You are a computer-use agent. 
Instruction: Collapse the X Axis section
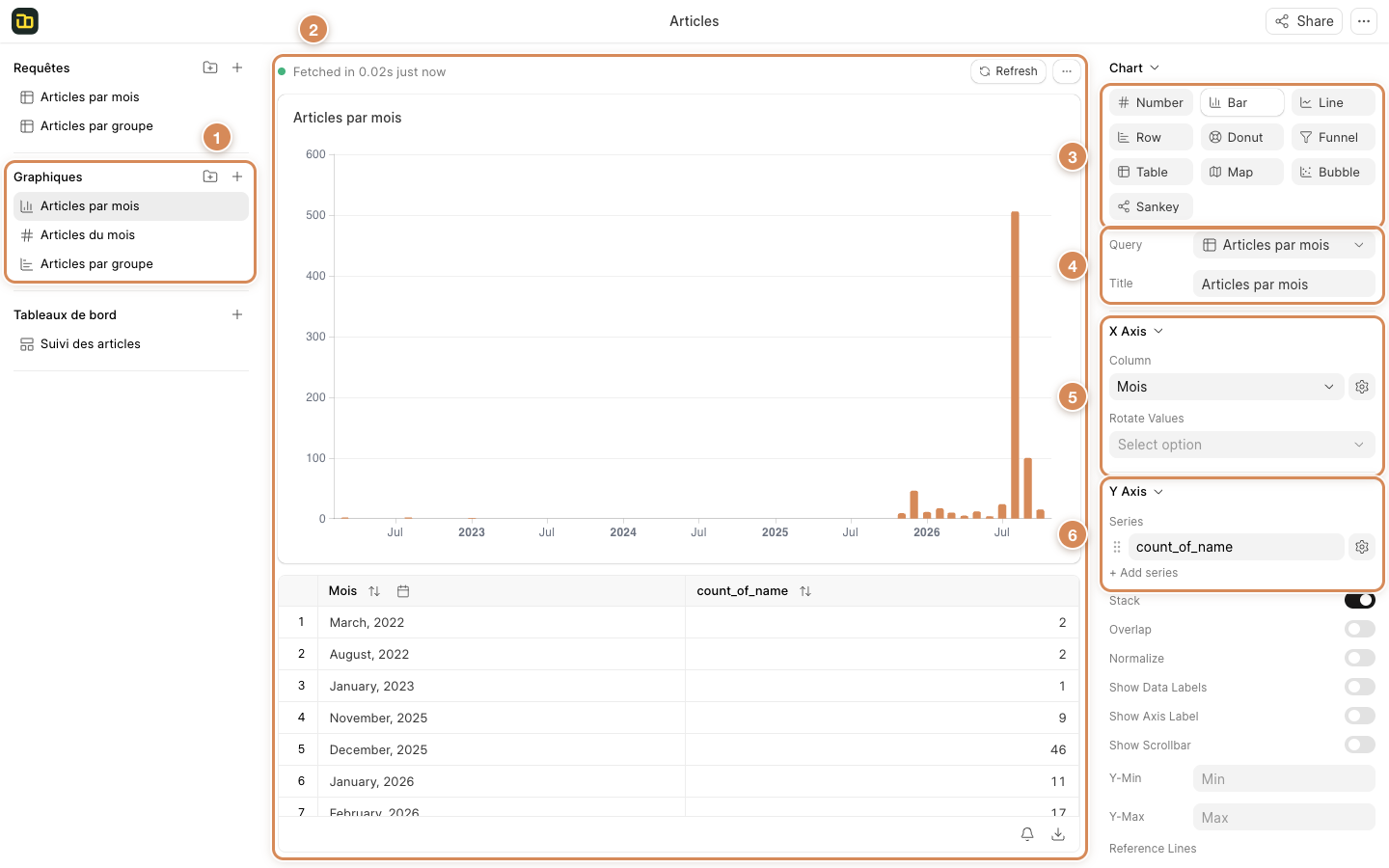coord(1136,331)
